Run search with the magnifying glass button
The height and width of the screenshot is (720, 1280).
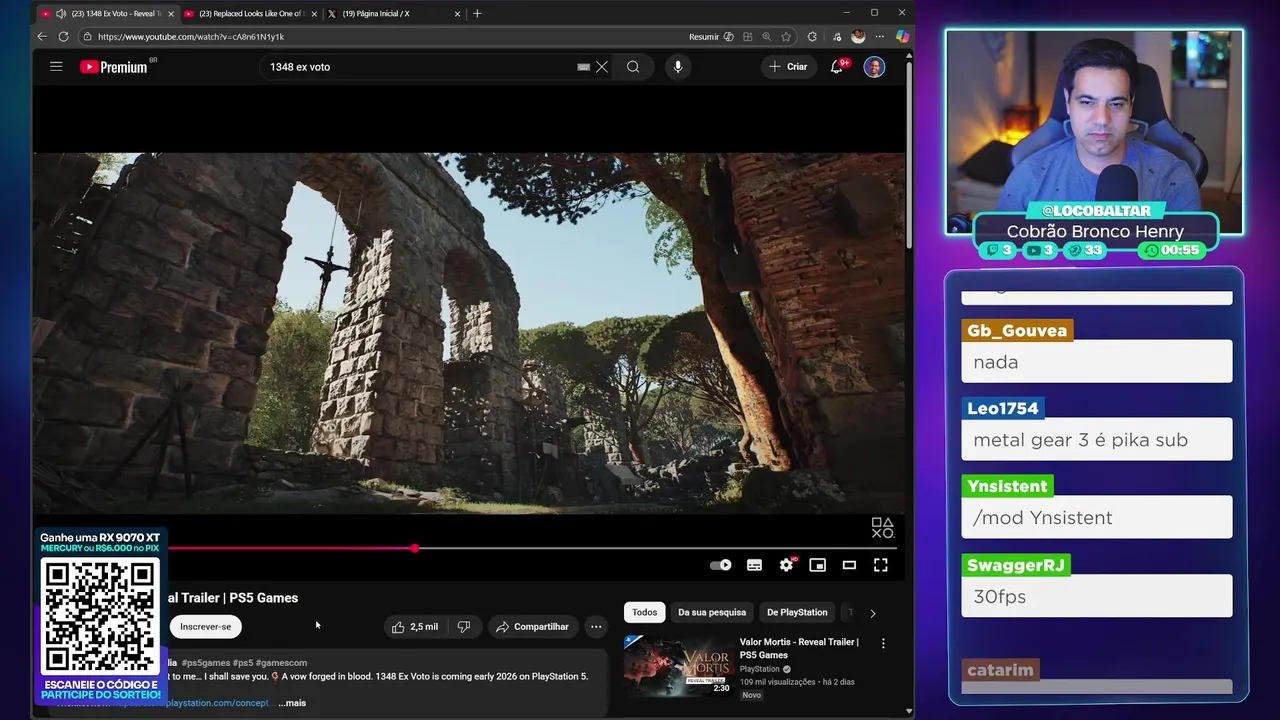coord(633,67)
